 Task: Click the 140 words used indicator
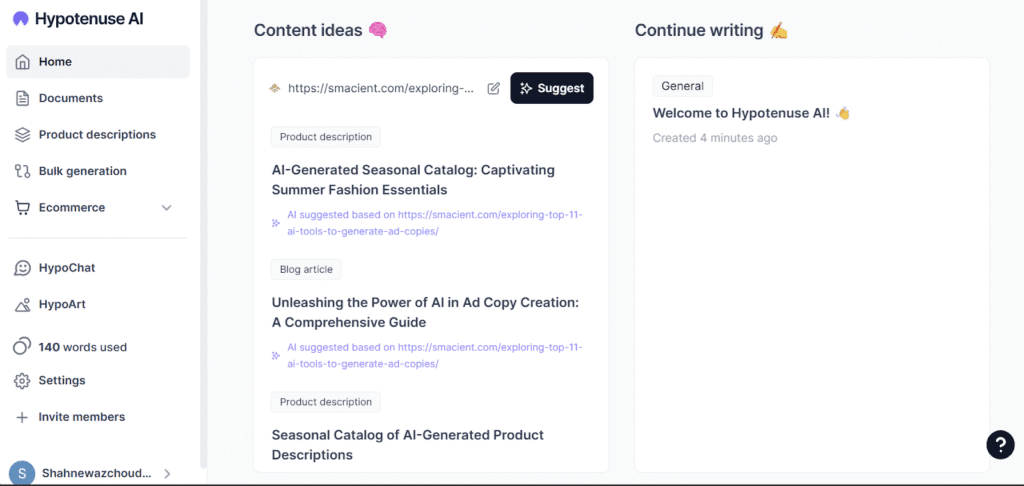(x=82, y=347)
